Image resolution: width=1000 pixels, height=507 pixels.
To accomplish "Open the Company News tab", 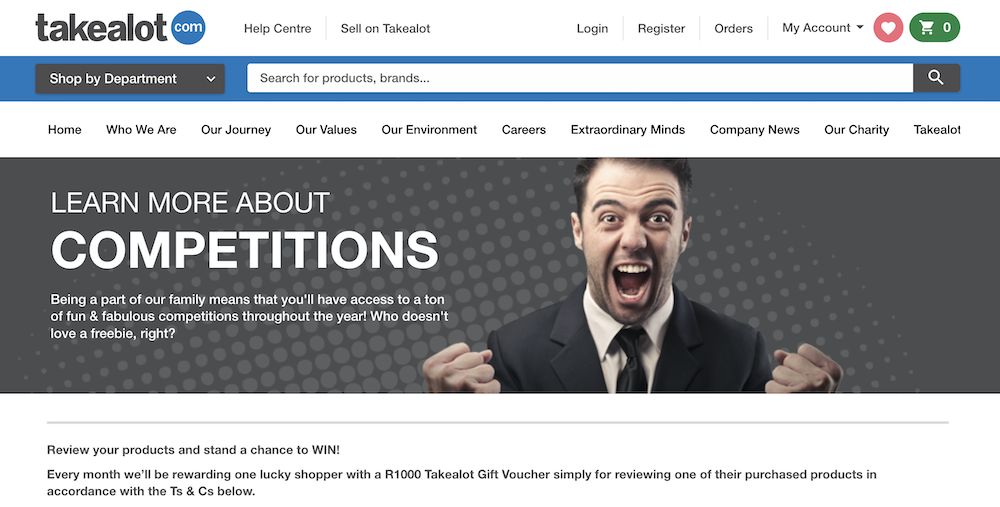I will [754, 129].
